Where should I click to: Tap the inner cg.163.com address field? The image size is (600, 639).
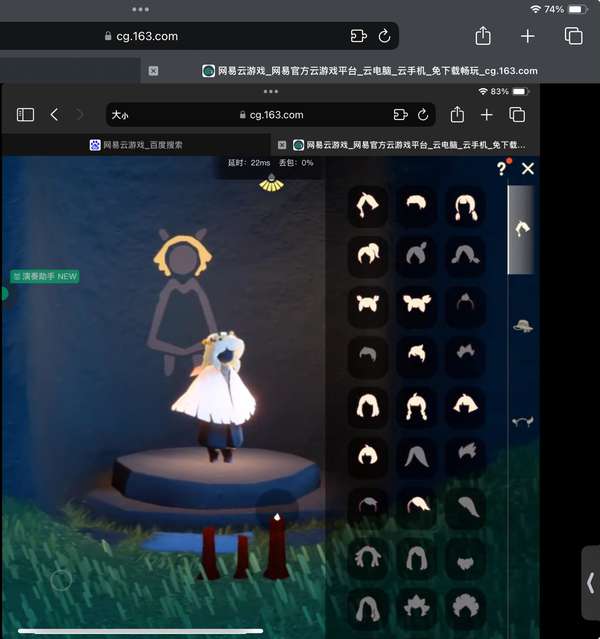click(271, 115)
